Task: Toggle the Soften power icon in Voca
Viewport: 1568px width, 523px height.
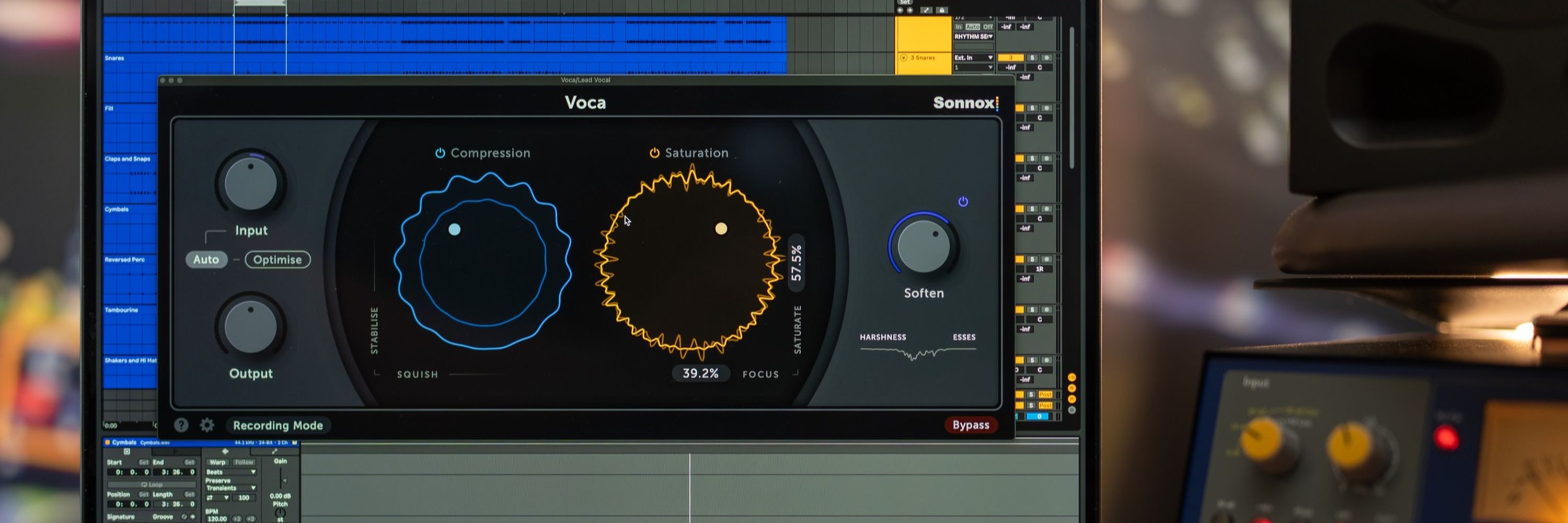Action: [963, 201]
